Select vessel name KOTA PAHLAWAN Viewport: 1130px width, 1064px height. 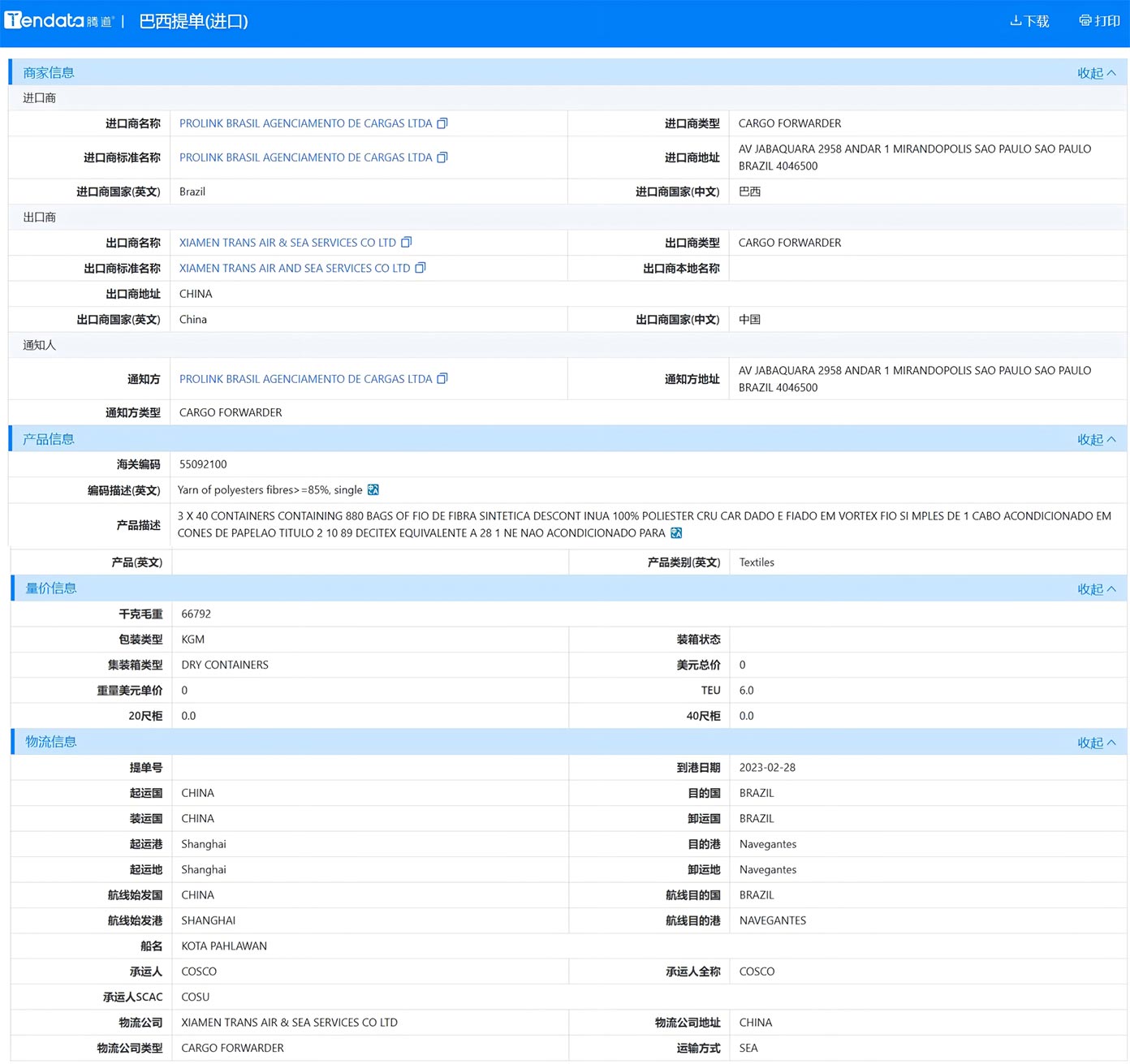point(224,946)
